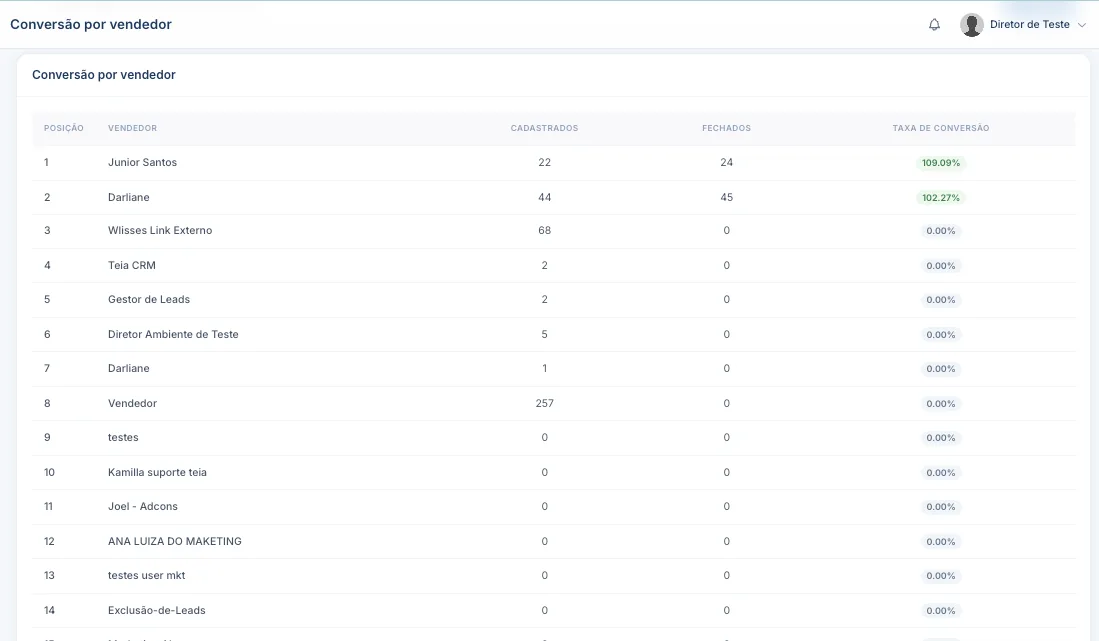
Task: Click the top bar title "Conversão por vendedor"
Action: pyautogui.click(x=90, y=25)
